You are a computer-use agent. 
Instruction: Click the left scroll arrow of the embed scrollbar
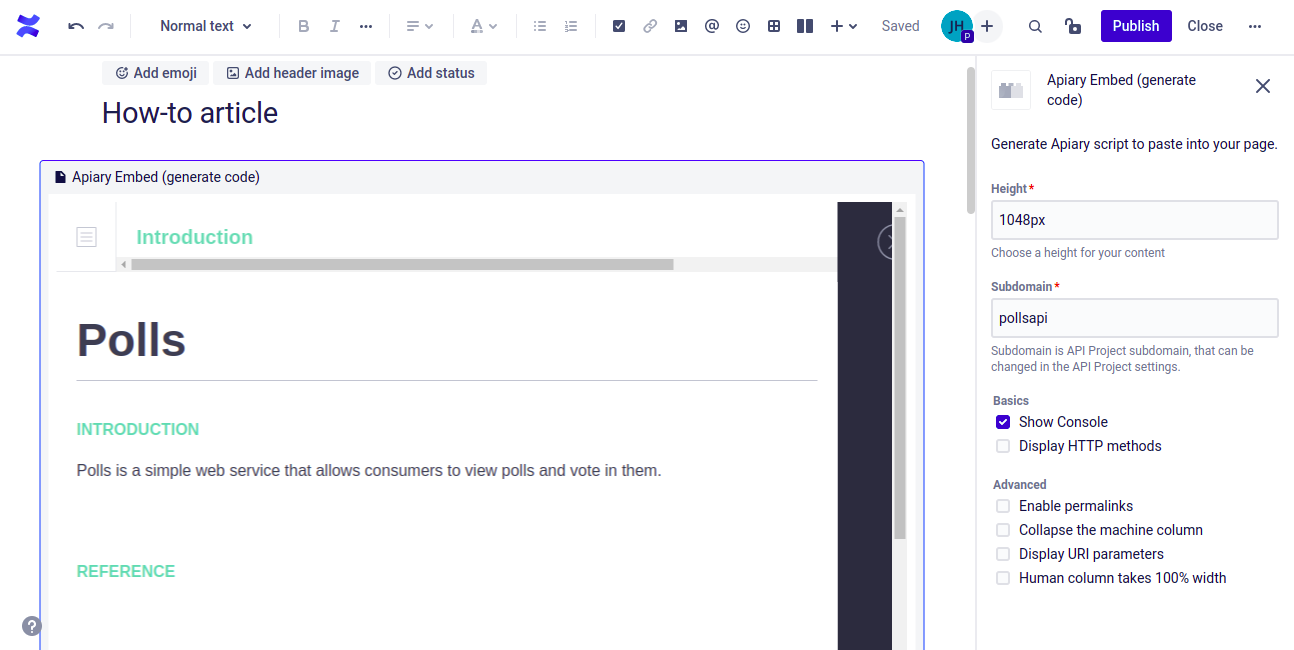tap(124, 265)
